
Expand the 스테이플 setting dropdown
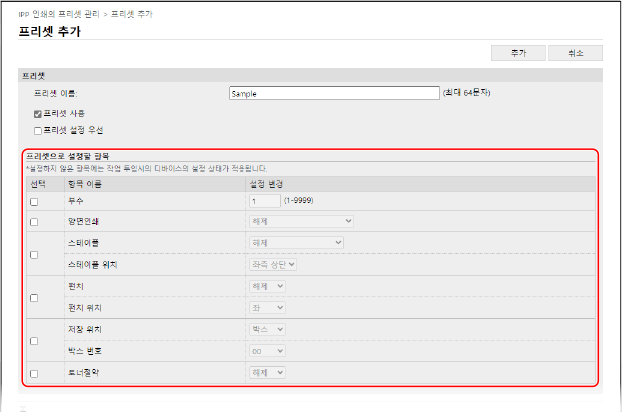point(295,242)
